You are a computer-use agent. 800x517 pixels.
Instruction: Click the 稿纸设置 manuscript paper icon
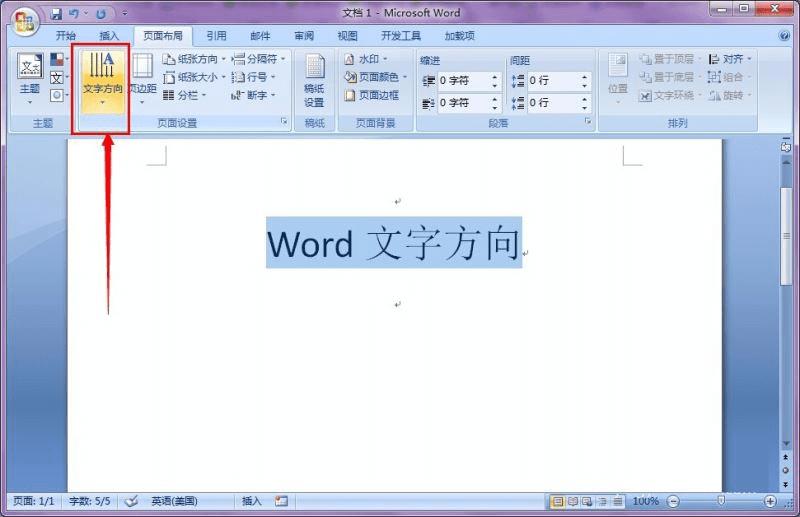coord(314,81)
